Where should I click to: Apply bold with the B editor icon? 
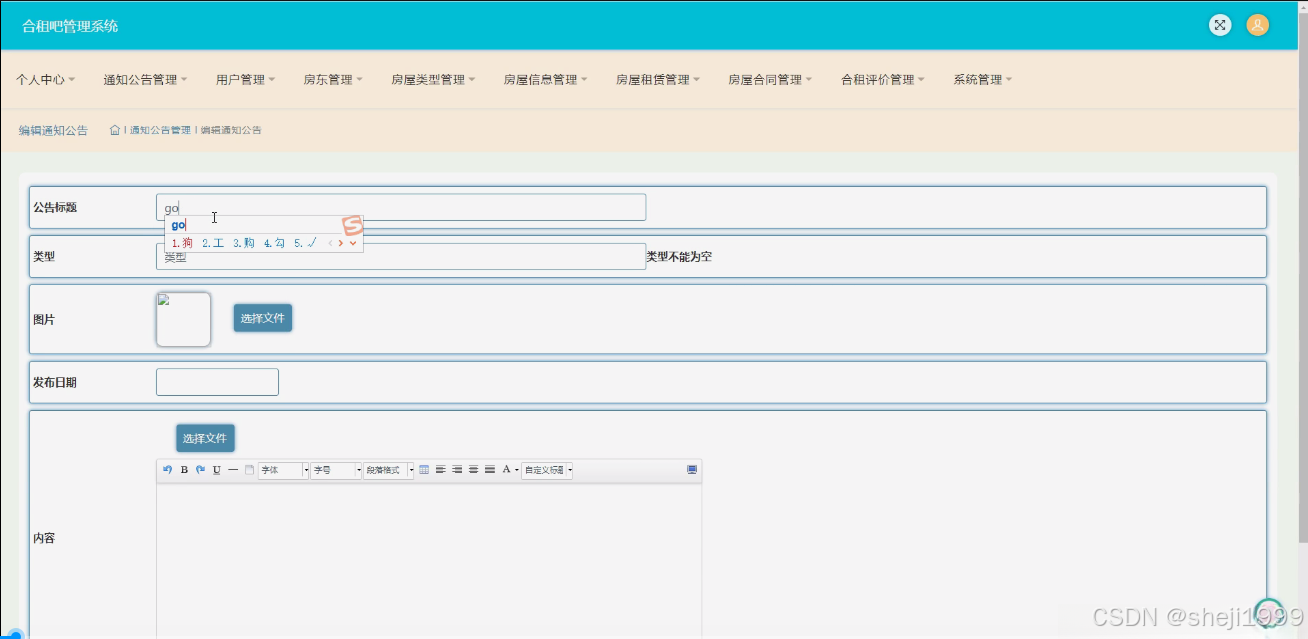184,470
